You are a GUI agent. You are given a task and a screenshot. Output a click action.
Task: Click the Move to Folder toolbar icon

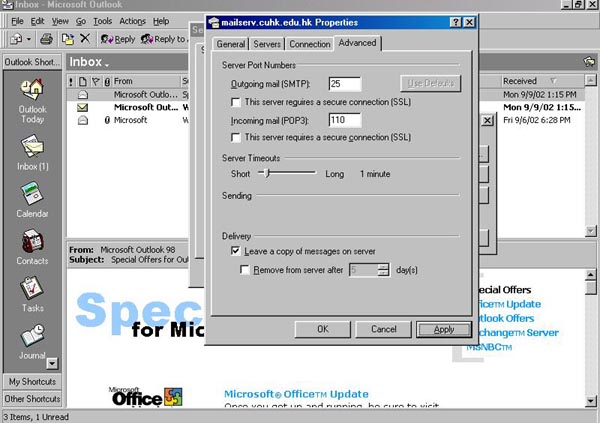(68, 39)
